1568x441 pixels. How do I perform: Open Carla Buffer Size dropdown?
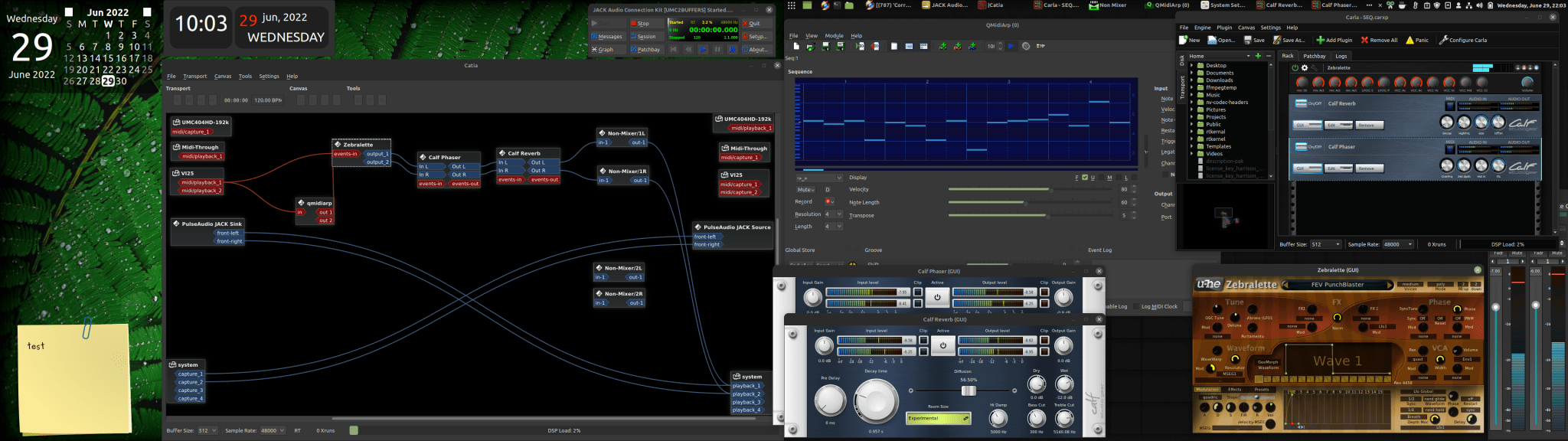1326,244
